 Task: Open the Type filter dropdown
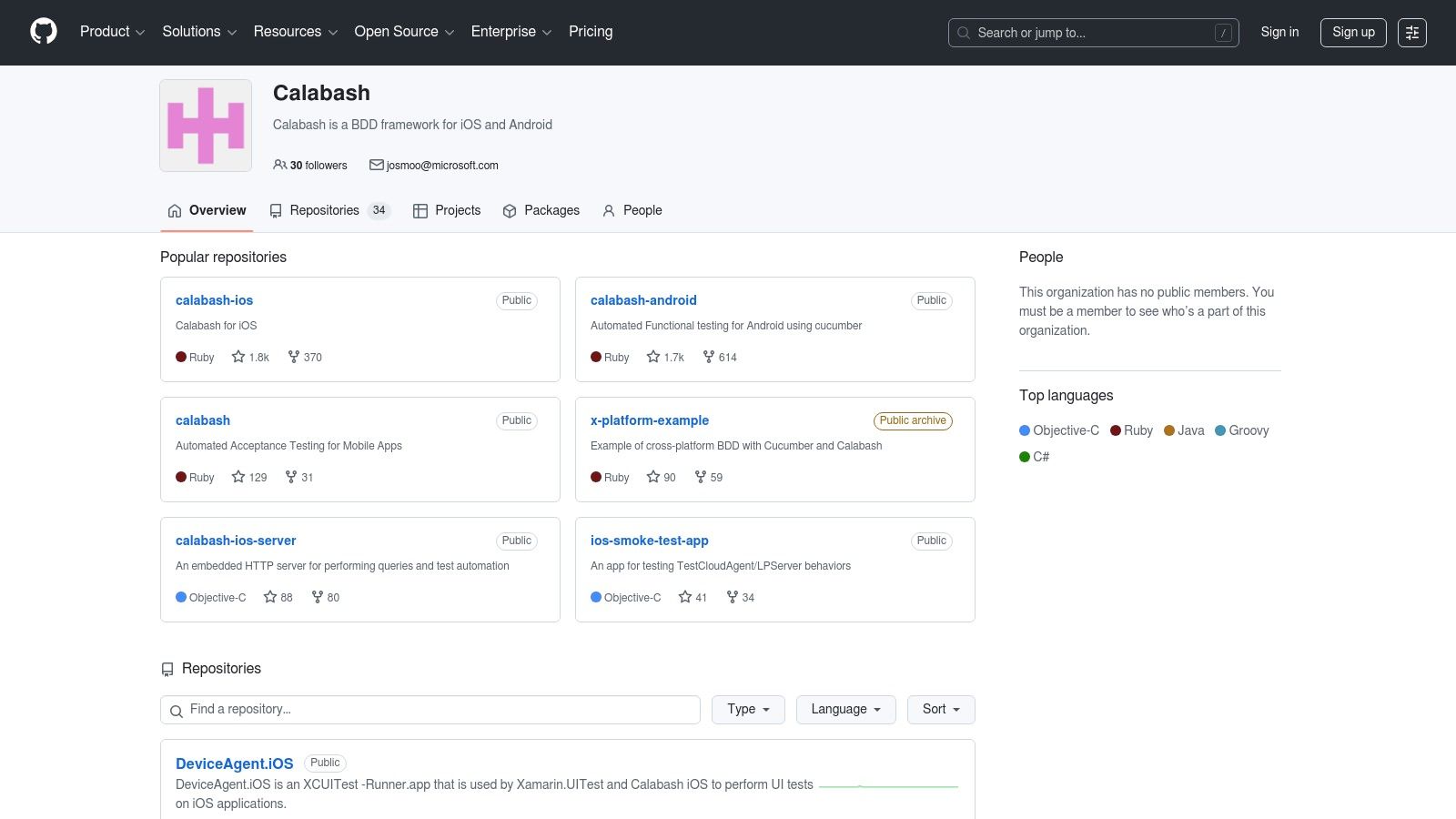coord(748,710)
